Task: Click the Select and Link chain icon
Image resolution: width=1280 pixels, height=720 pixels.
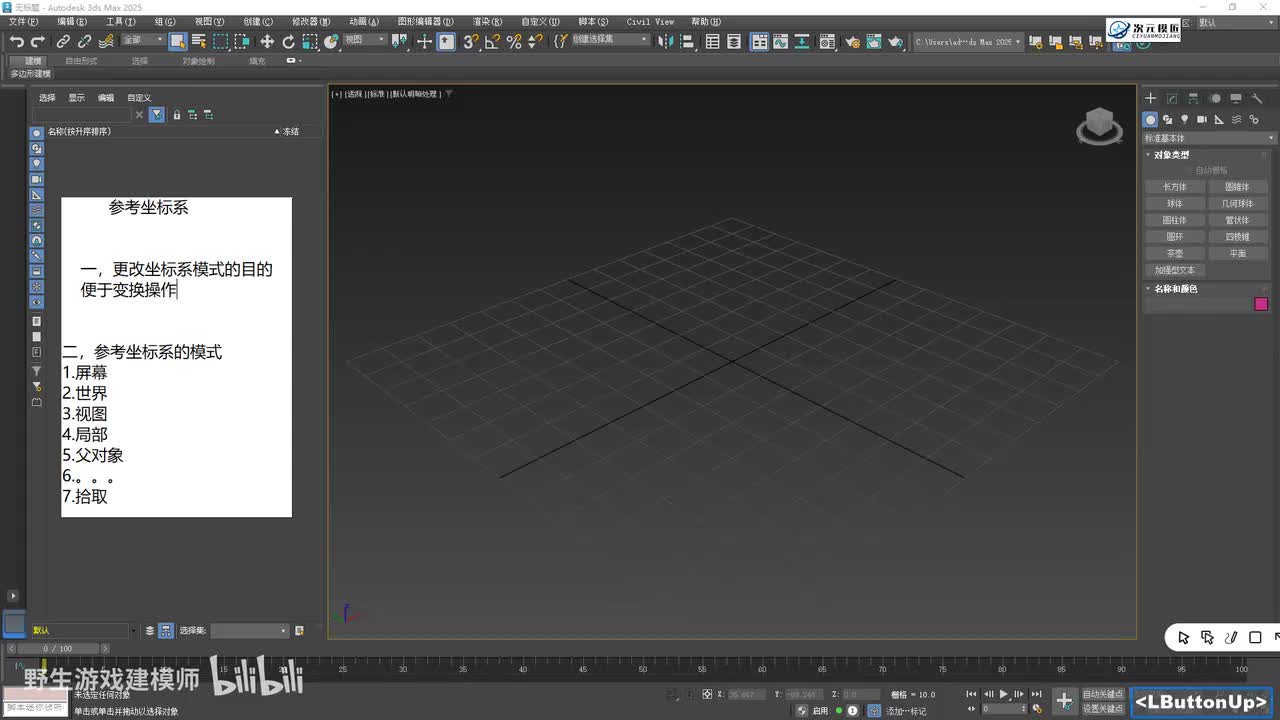Action: click(x=63, y=41)
